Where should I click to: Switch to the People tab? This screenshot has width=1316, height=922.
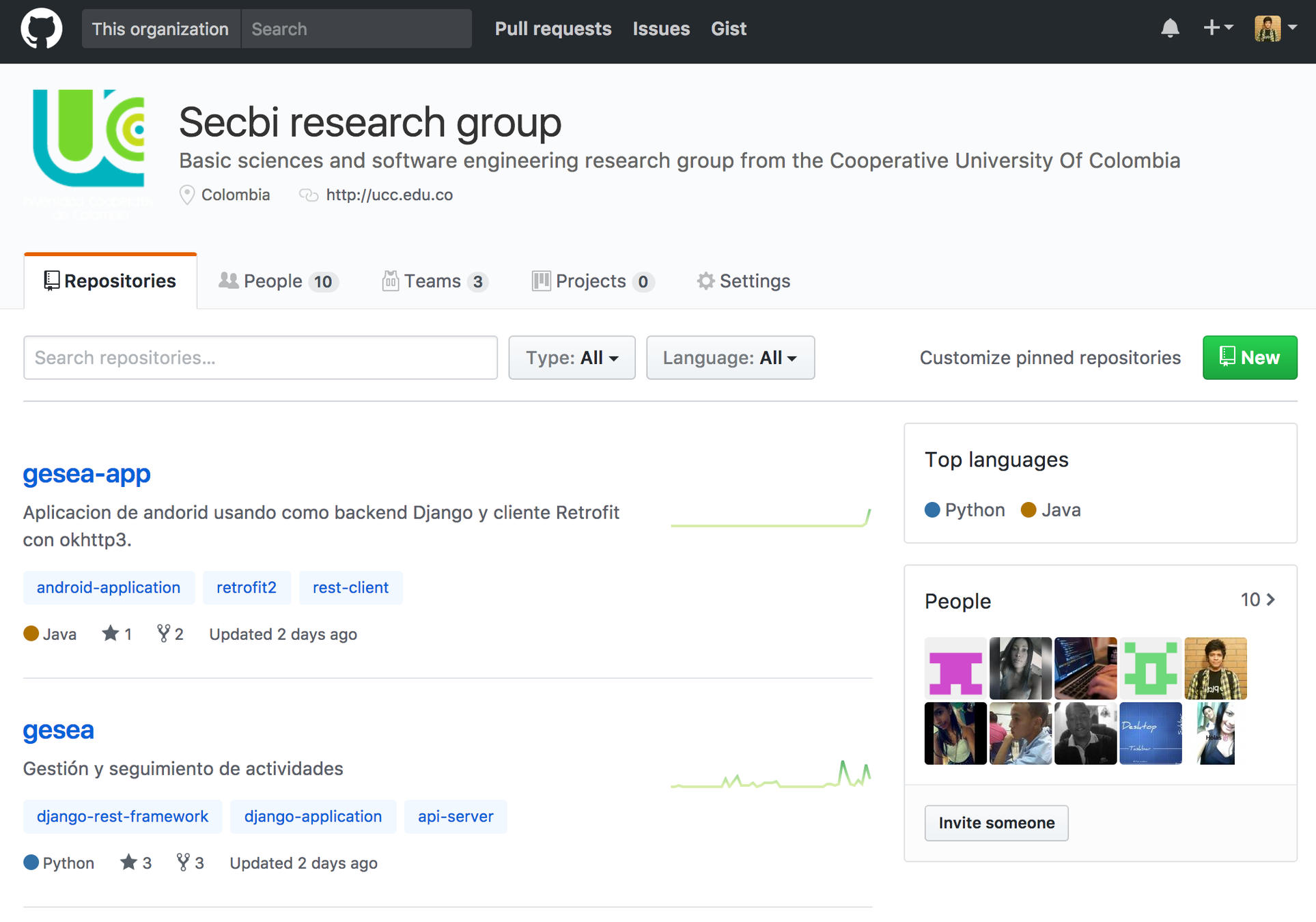tap(278, 281)
